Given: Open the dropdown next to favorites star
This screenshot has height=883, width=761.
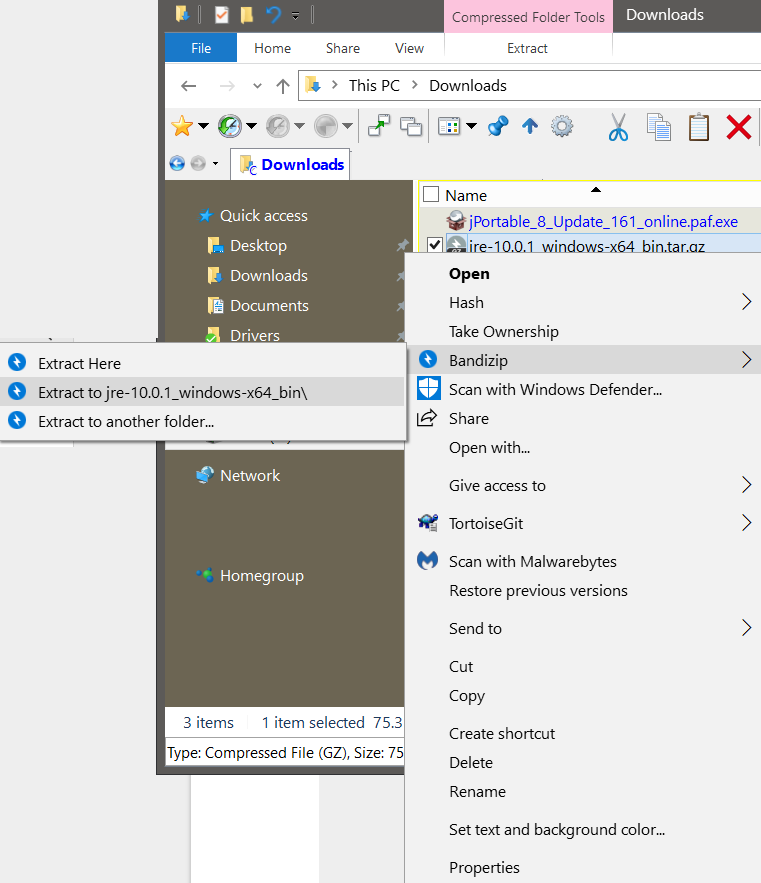Looking at the screenshot, I should coord(203,126).
